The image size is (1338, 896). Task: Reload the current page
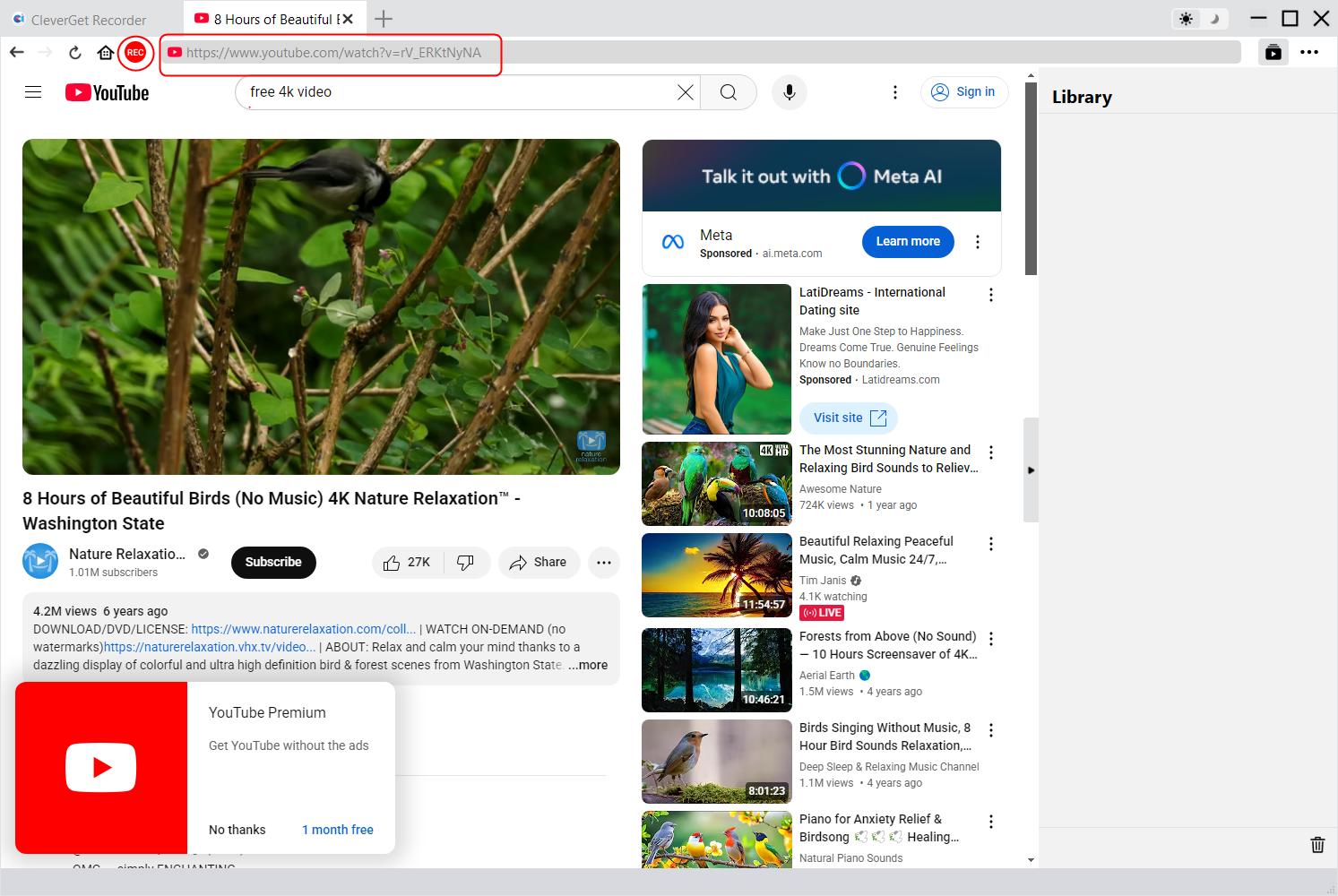click(x=75, y=53)
